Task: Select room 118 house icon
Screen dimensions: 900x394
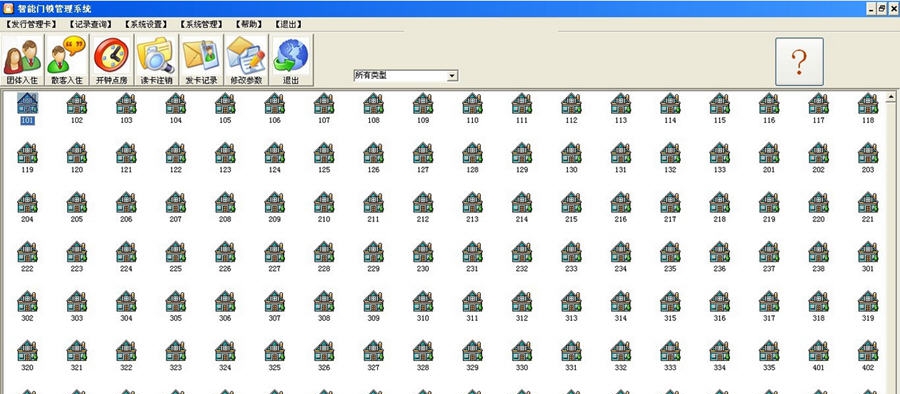Action: tap(868, 103)
